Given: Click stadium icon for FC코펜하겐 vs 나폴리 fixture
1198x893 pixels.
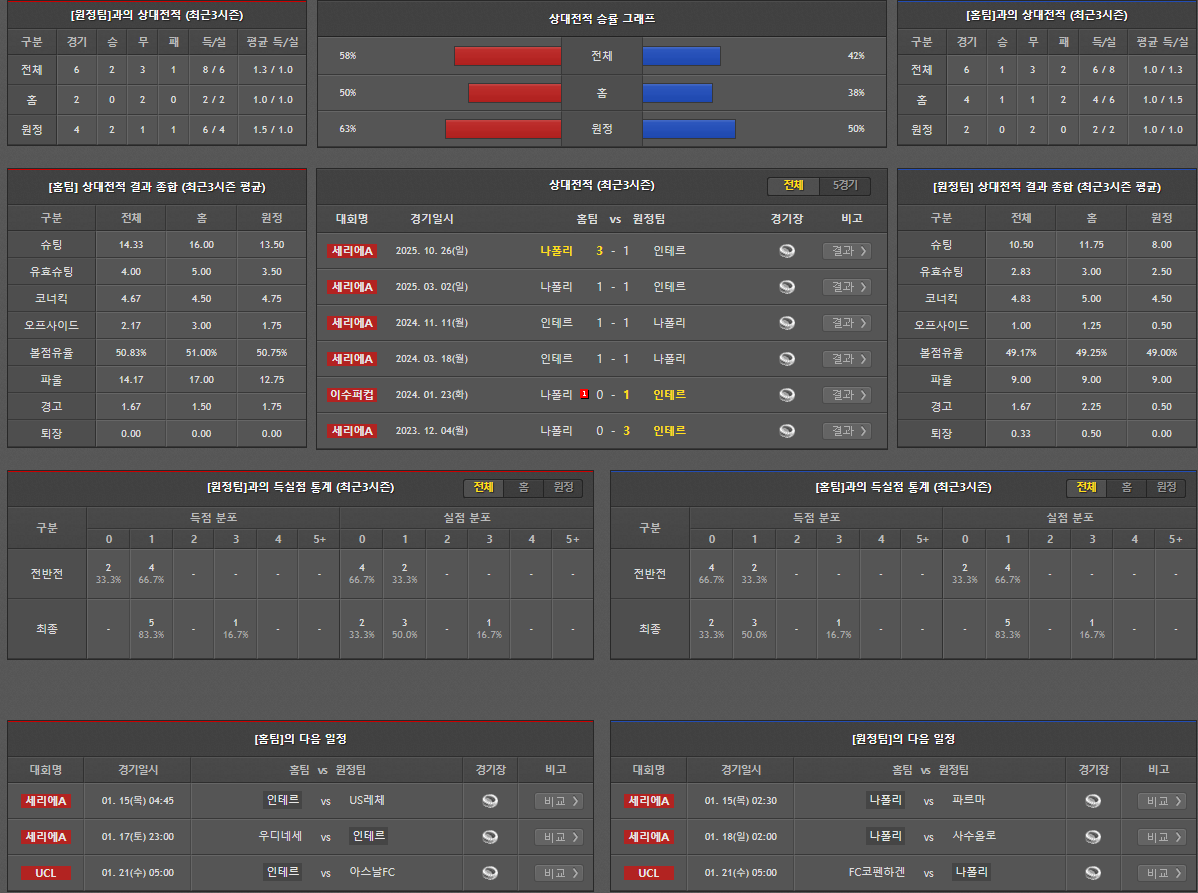Looking at the screenshot, I should click(1093, 873).
